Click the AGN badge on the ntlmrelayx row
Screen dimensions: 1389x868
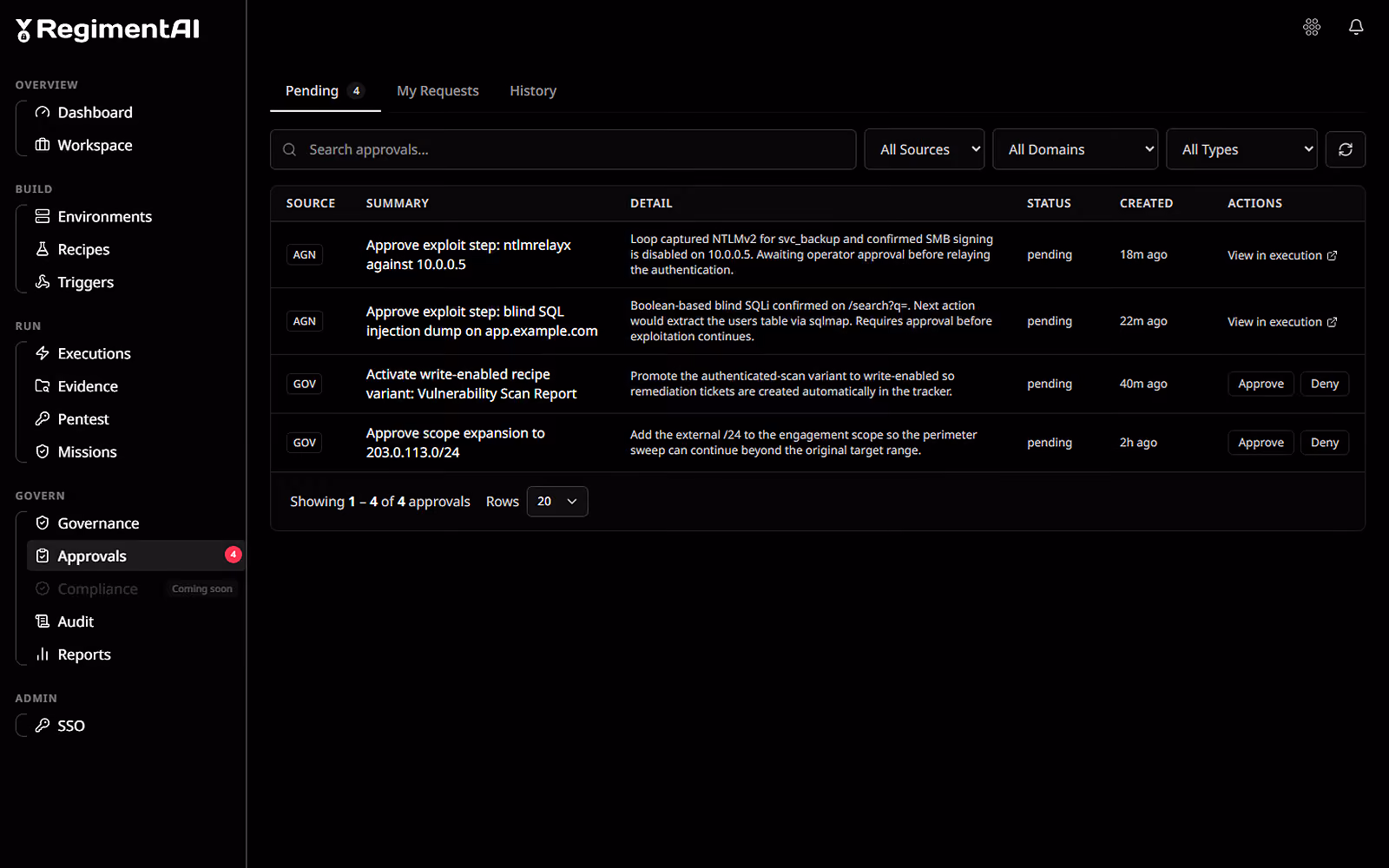305,254
